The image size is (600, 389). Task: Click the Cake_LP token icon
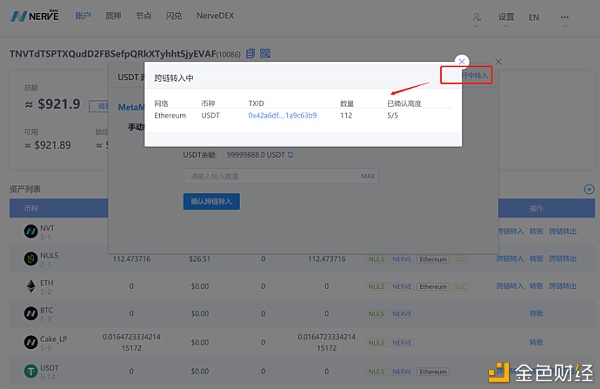pyautogui.click(x=31, y=342)
